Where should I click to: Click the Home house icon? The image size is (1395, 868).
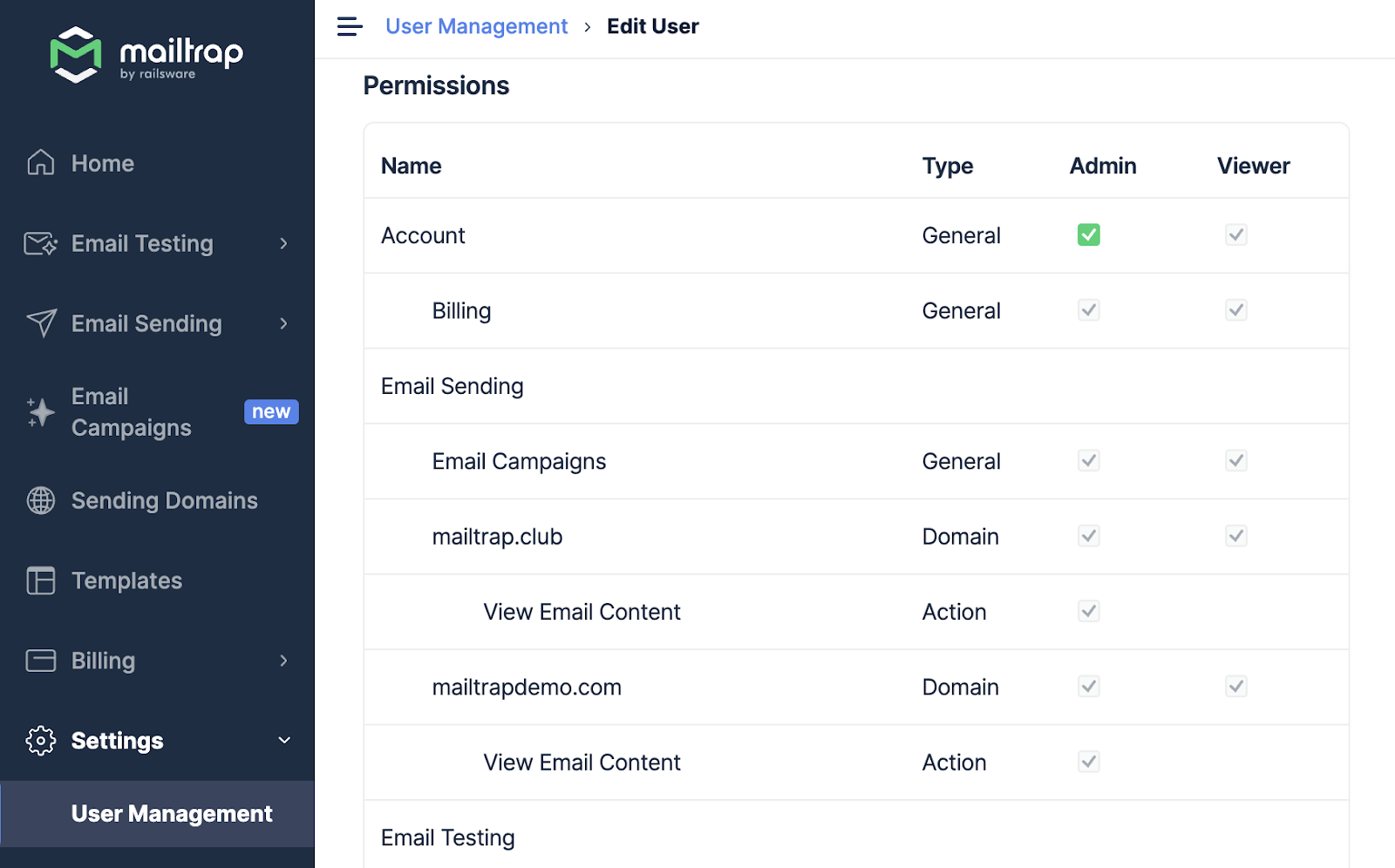pos(41,163)
